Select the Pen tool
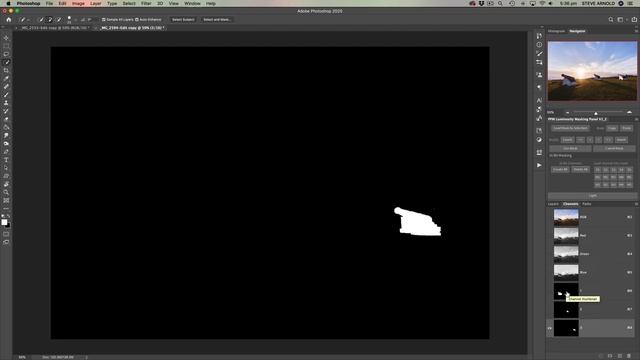640x360 pixels. (x=6, y=152)
